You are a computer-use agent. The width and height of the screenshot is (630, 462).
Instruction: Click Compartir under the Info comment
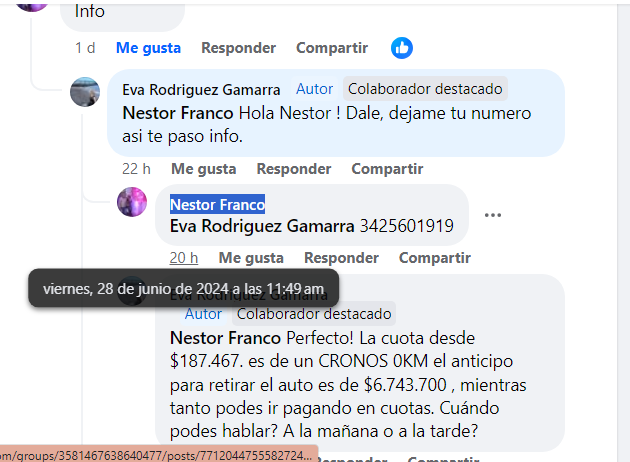pos(332,48)
